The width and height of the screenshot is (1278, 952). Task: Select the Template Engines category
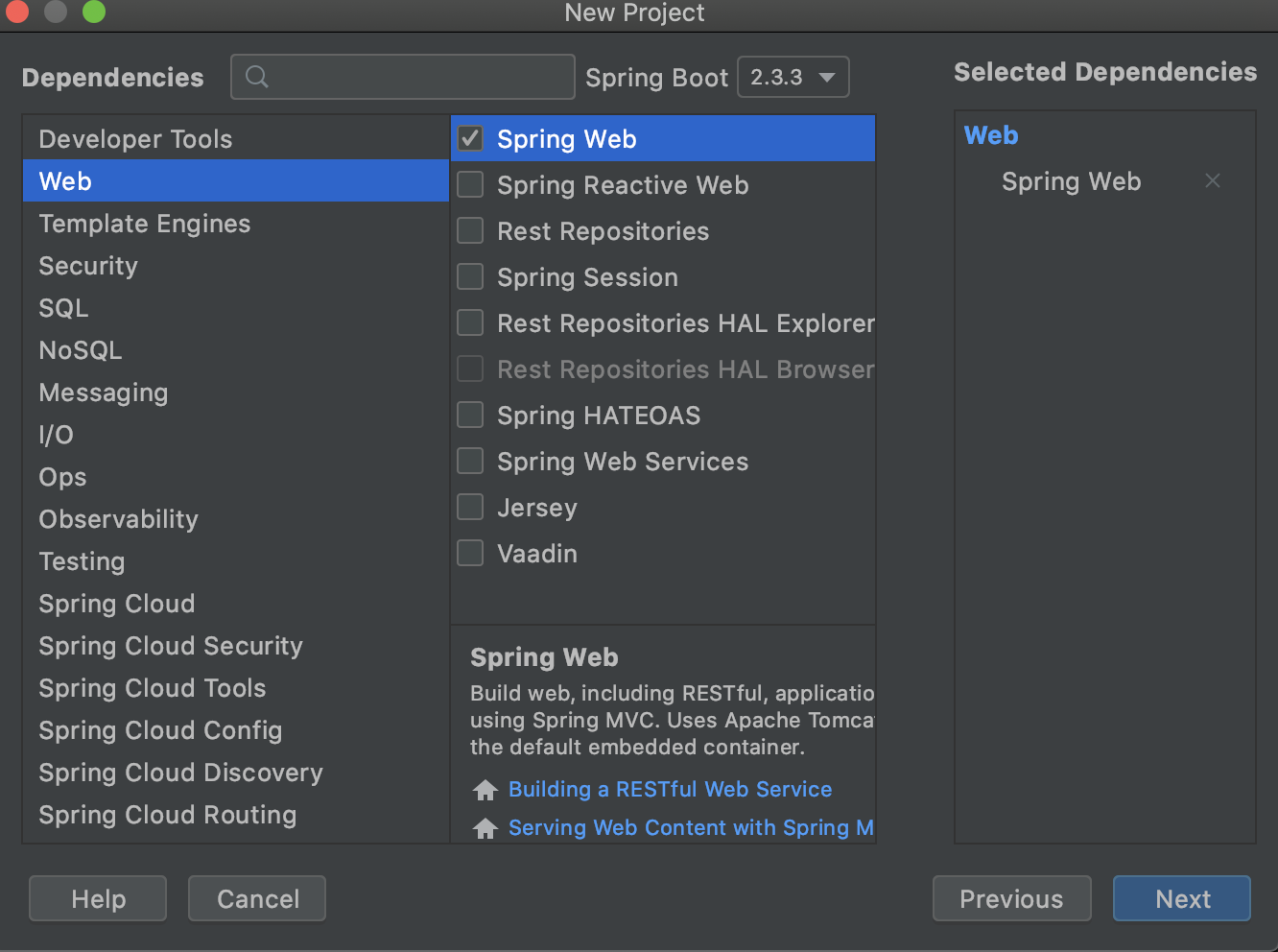coord(145,224)
